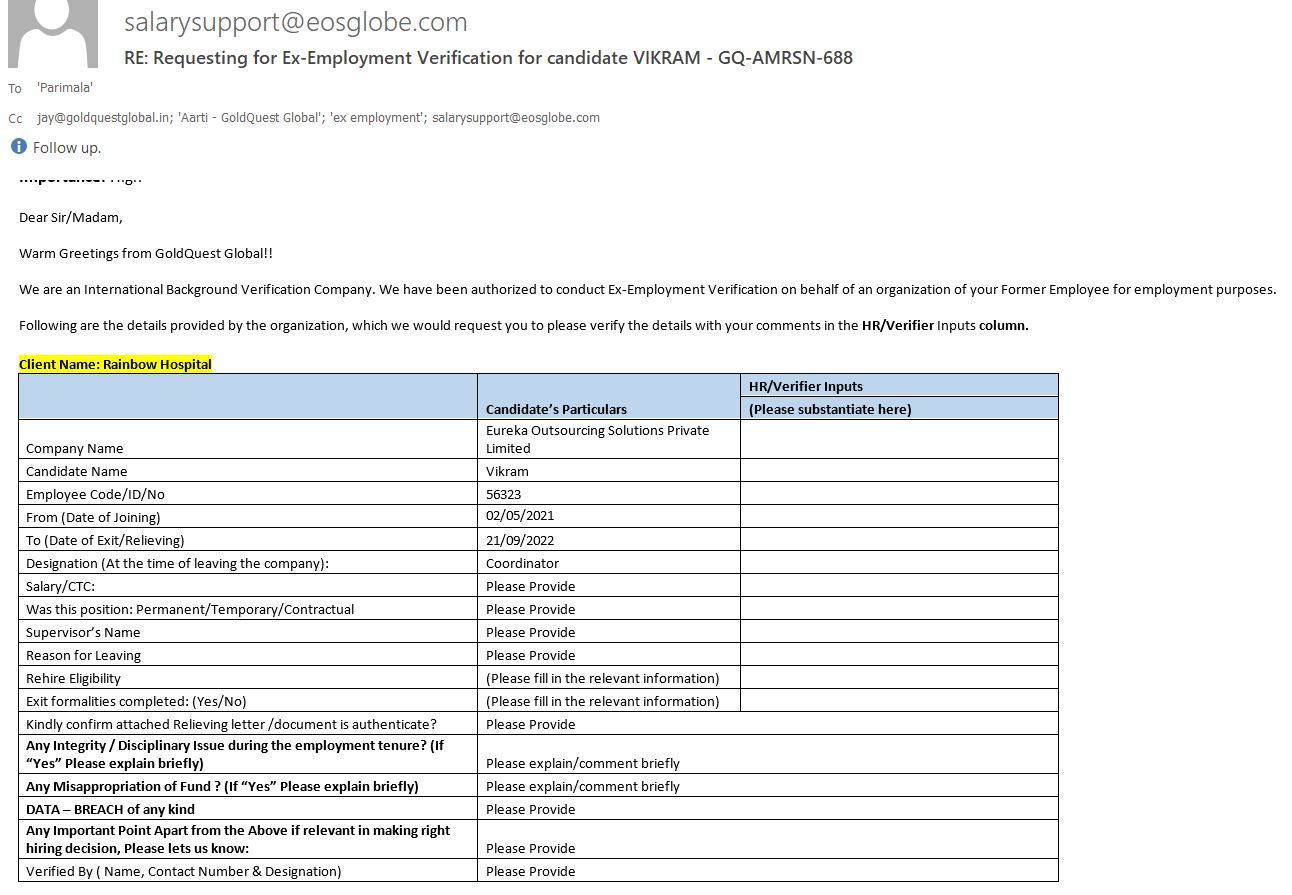1292x895 pixels.
Task: Click the Follow up flag text
Action: click(x=67, y=148)
